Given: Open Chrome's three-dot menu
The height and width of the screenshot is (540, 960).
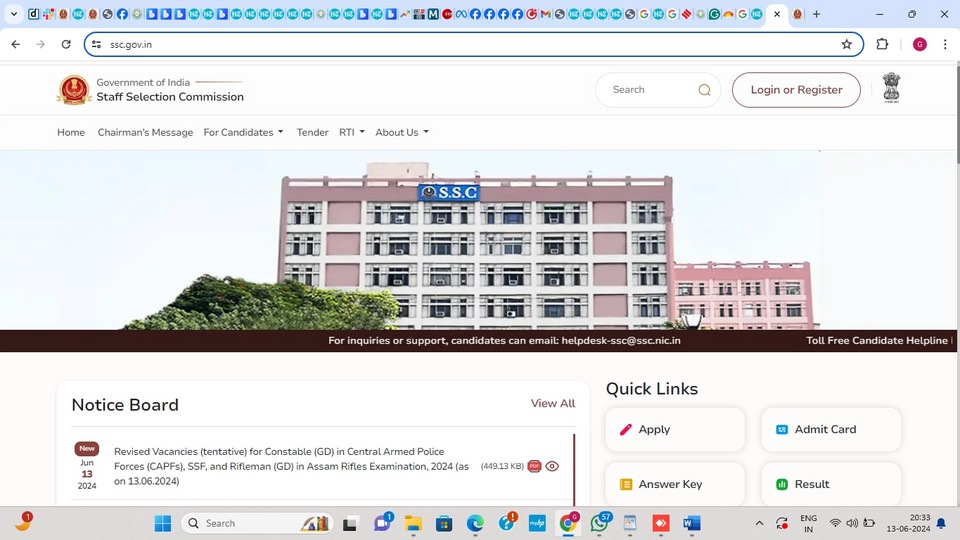Looking at the screenshot, I should 945,44.
